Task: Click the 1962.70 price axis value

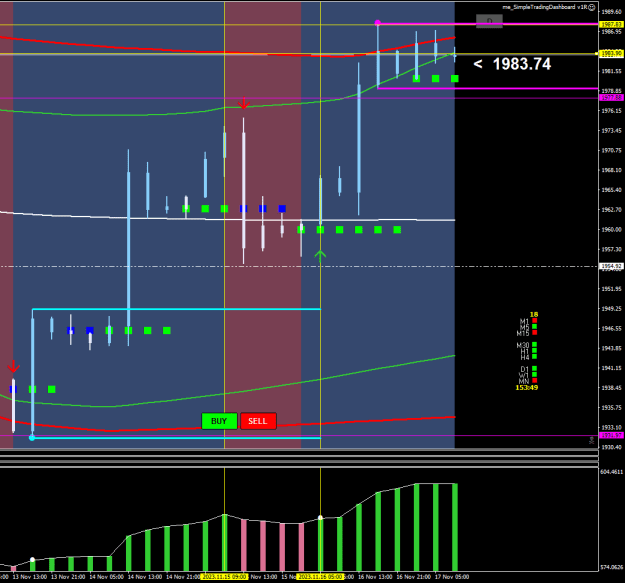Action: [611, 210]
